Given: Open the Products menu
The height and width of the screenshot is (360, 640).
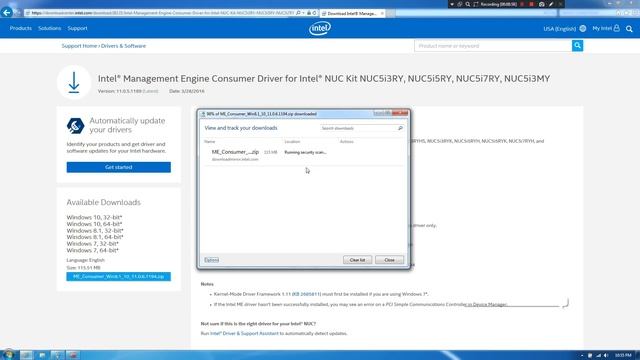Looking at the screenshot, I should pos(21,28).
